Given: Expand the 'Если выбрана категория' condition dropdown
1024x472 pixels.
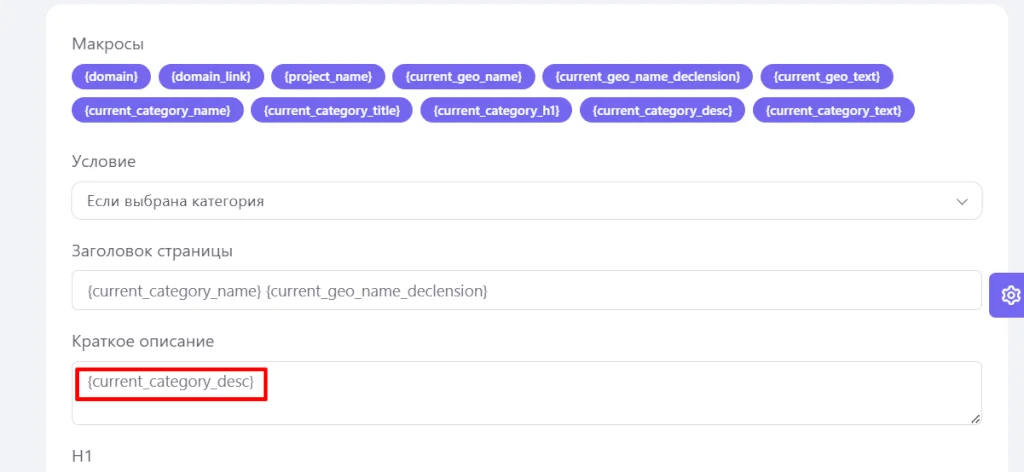Looking at the screenshot, I should [526, 201].
